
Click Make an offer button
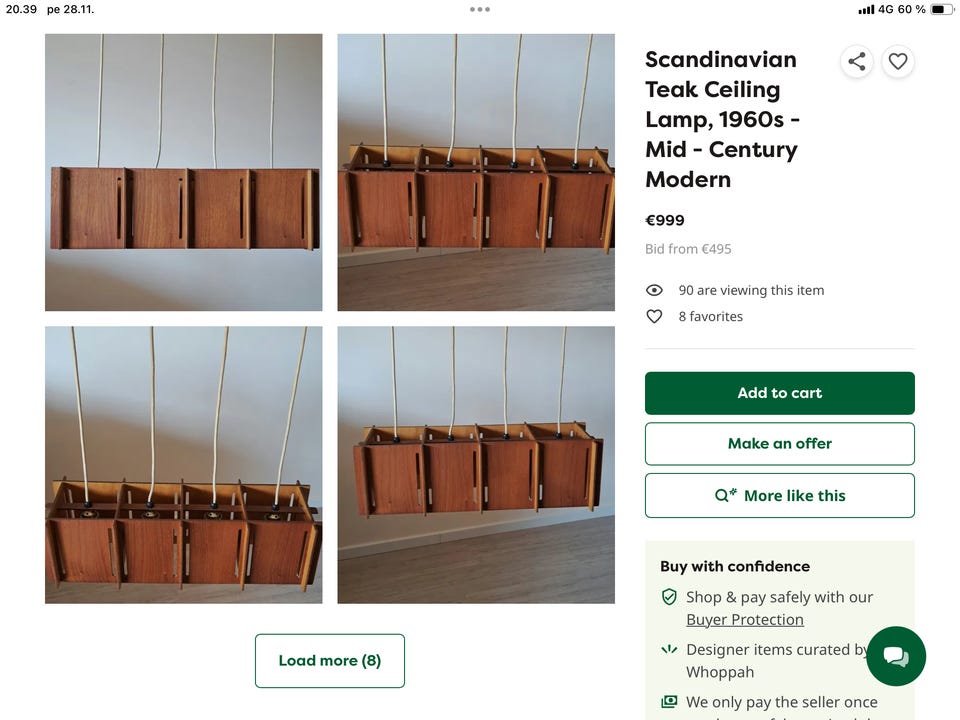(780, 444)
